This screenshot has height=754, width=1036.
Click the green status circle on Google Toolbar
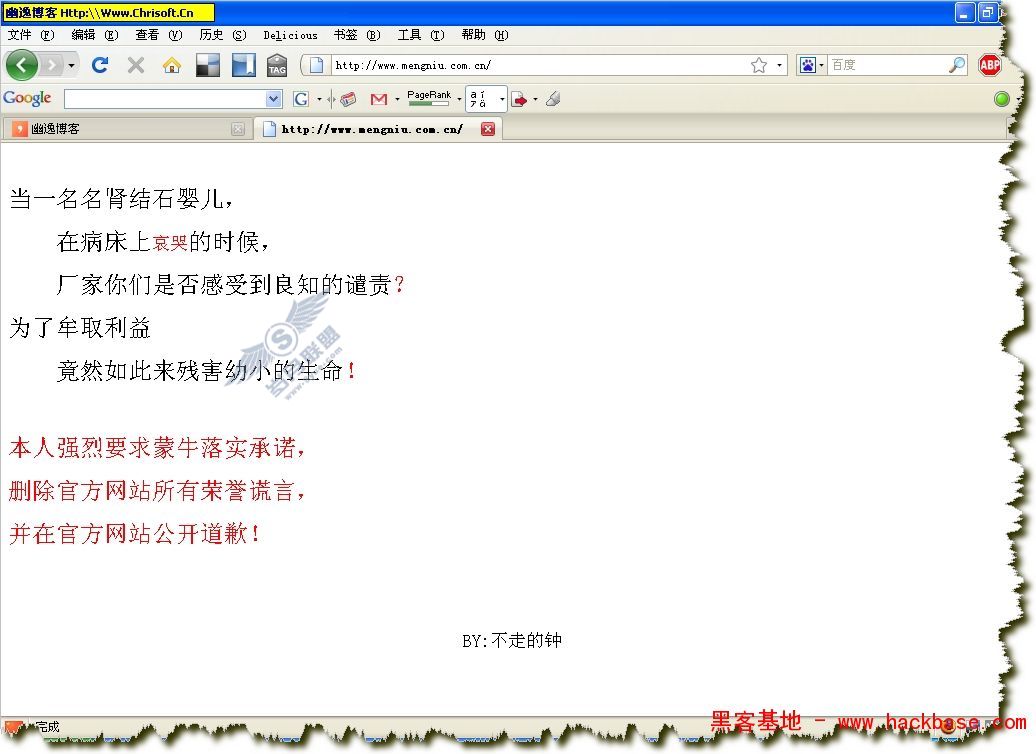[x=1002, y=99]
